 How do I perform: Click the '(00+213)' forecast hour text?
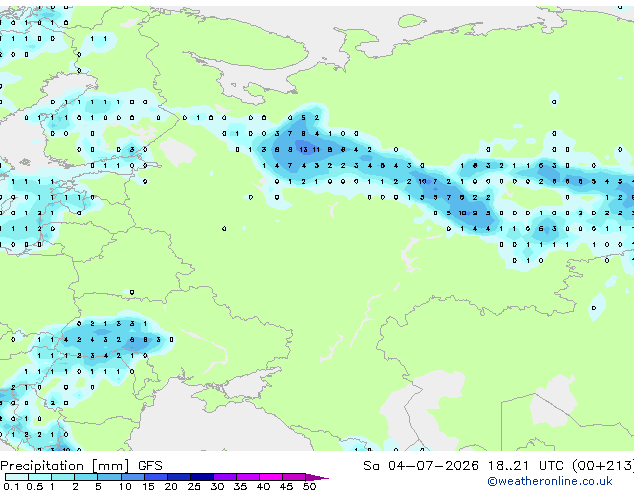pyautogui.click(x=603, y=466)
